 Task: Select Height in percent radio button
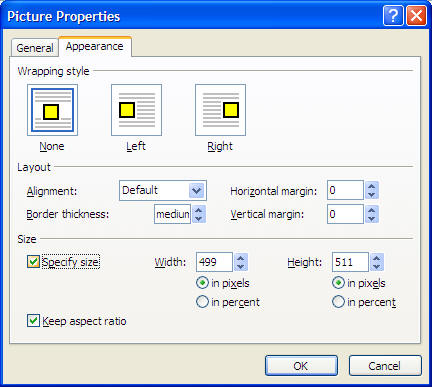[x=338, y=302]
